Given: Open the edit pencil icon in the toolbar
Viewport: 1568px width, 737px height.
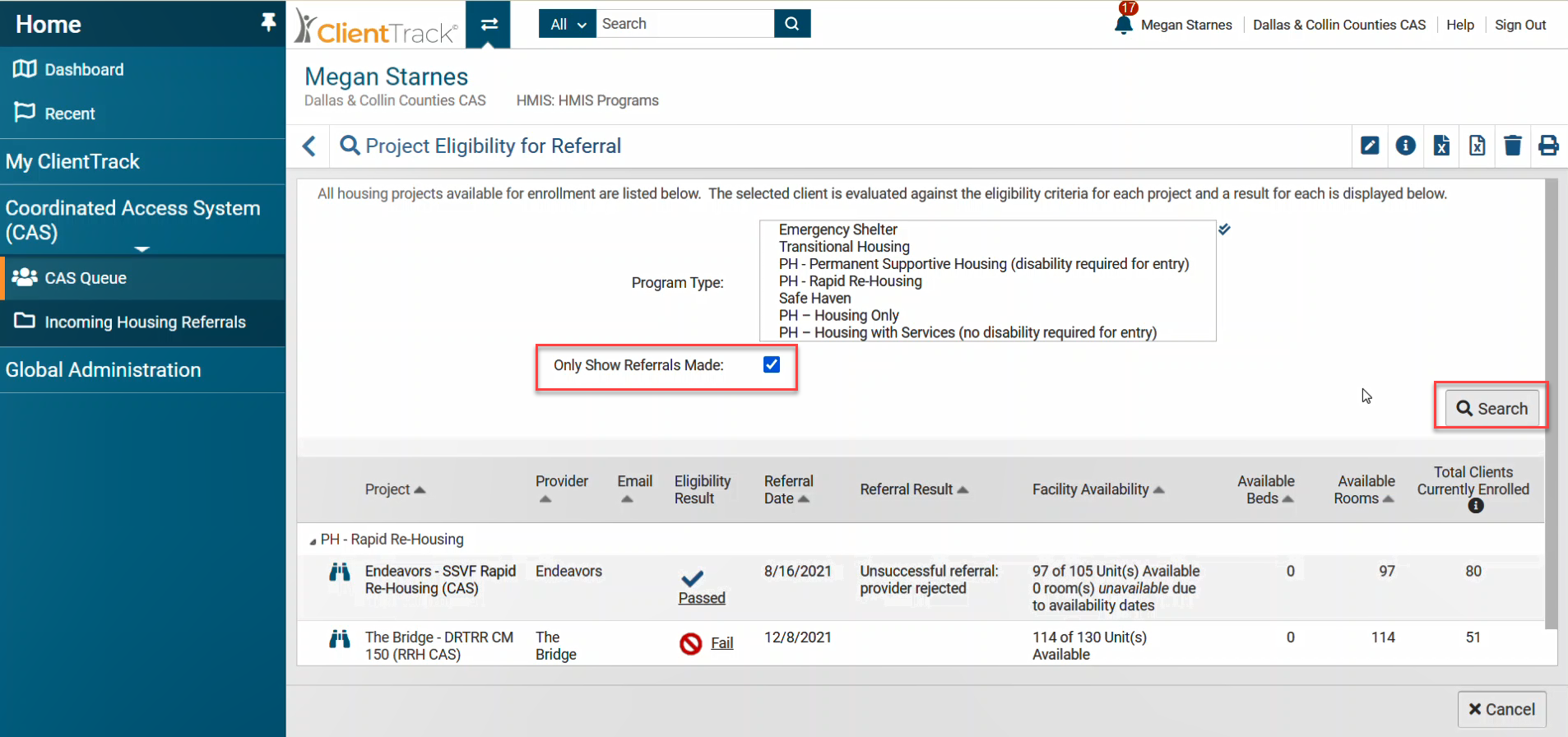Looking at the screenshot, I should click(x=1369, y=146).
